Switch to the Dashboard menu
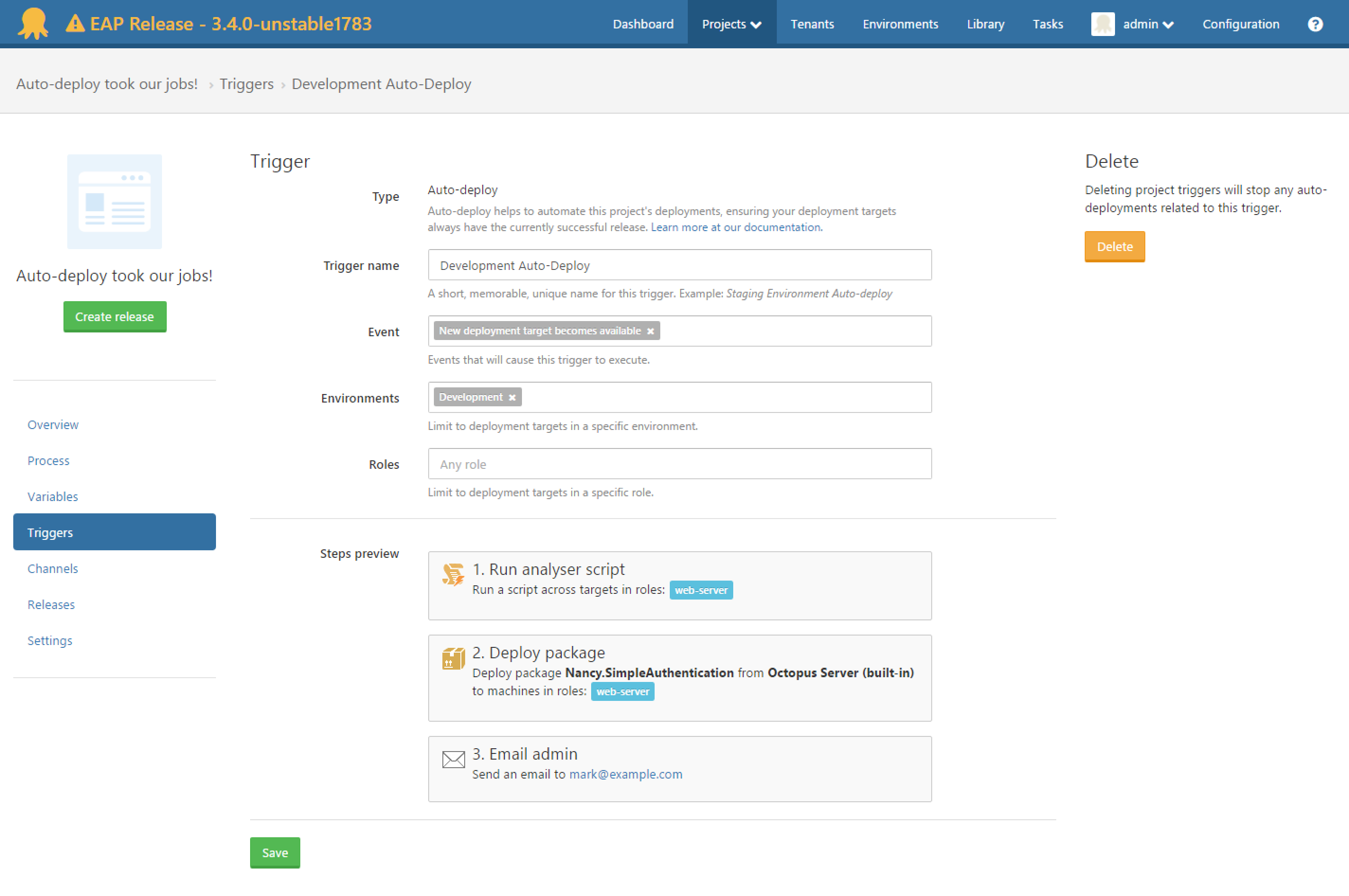 pos(643,23)
